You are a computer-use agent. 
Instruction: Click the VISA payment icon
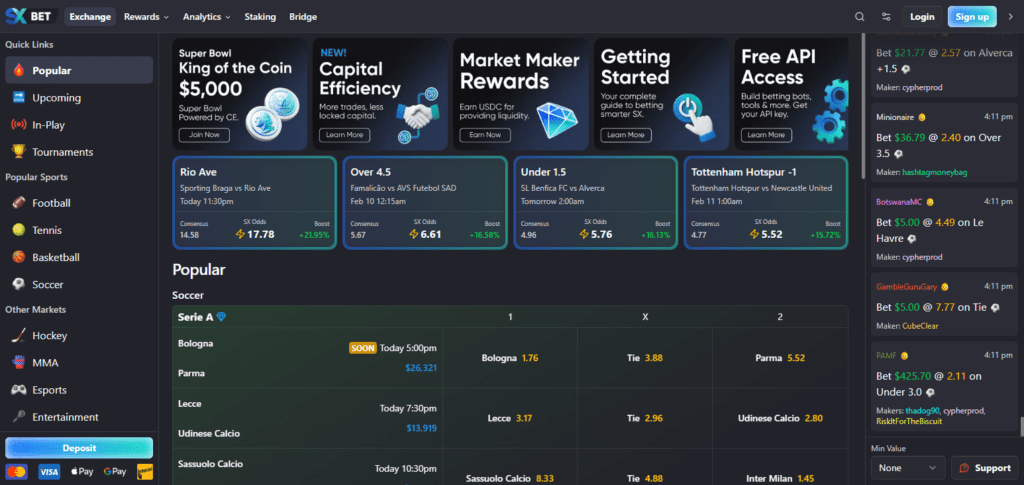[x=49, y=471]
